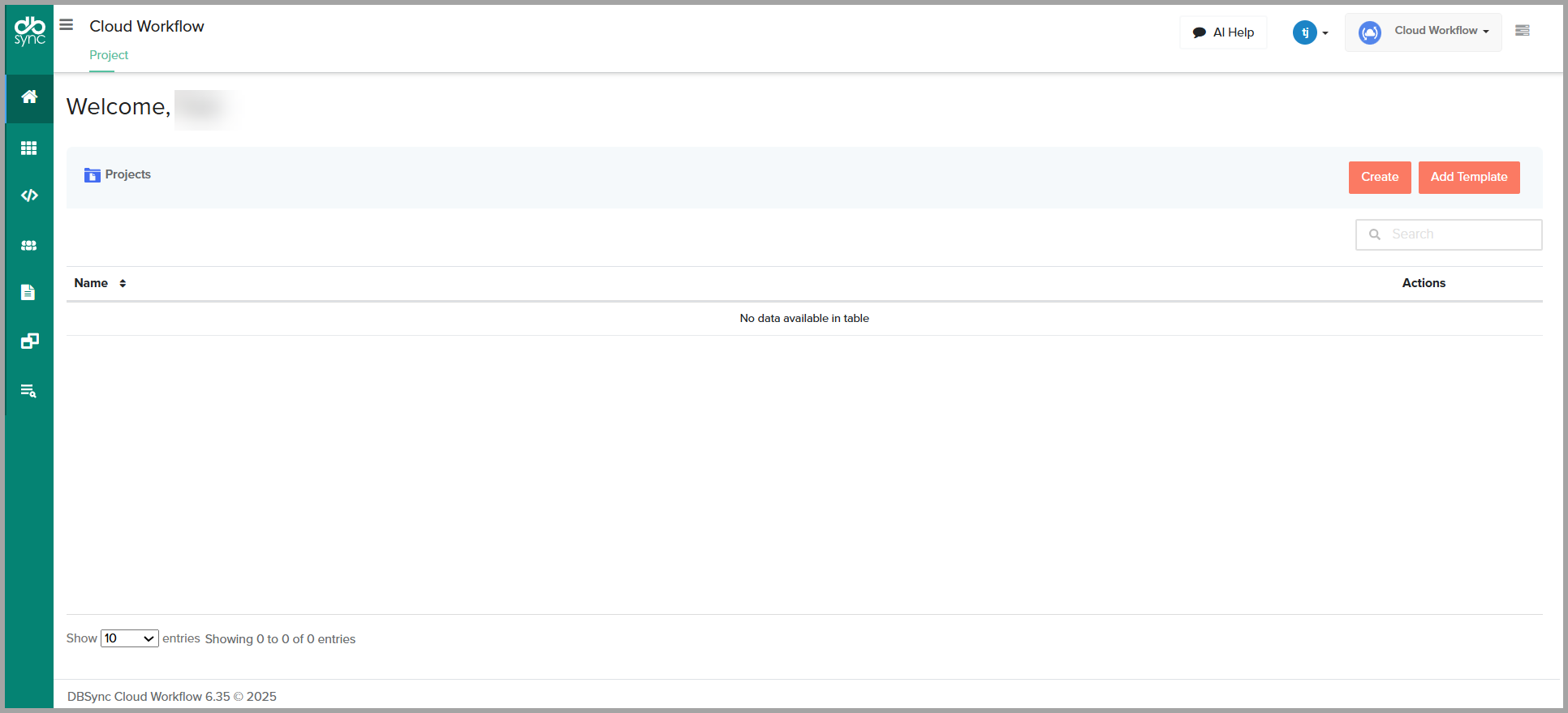
Task: Open the document sidebar icon
Action: point(28,293)
